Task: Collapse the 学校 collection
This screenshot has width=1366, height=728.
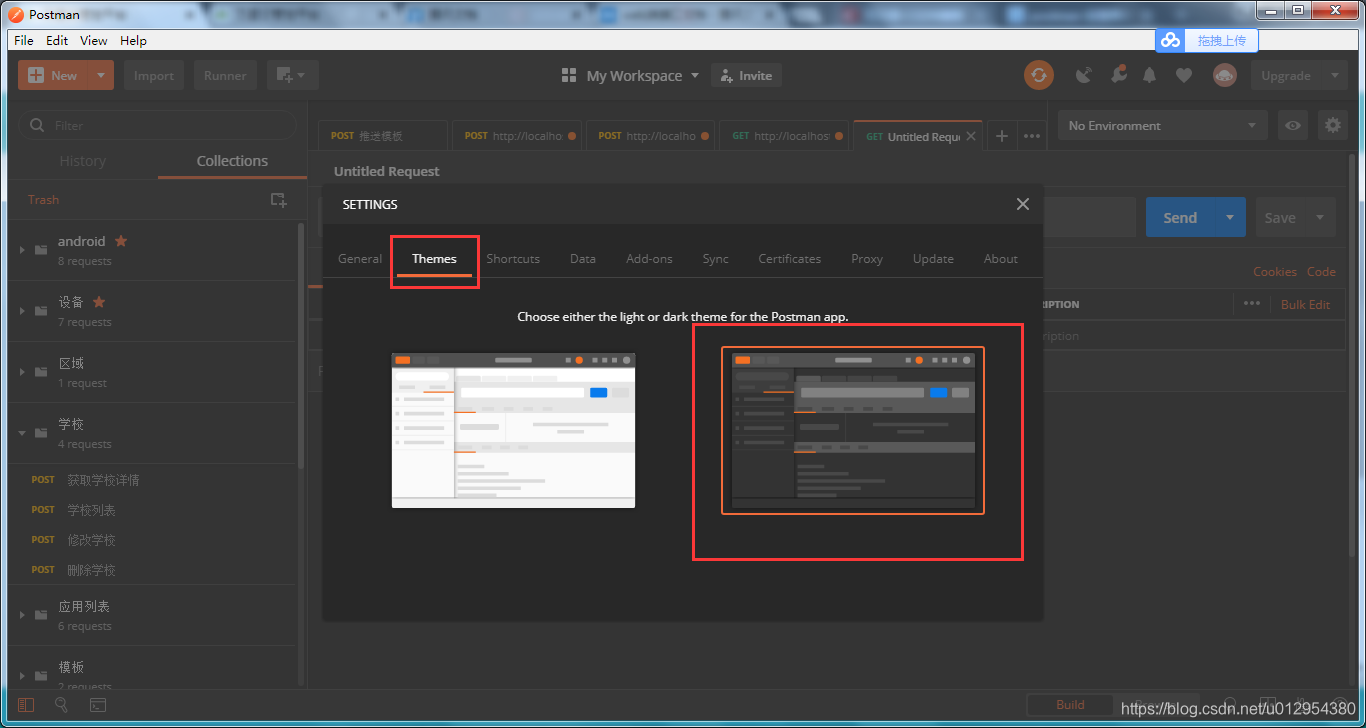Action: [22, 433]
